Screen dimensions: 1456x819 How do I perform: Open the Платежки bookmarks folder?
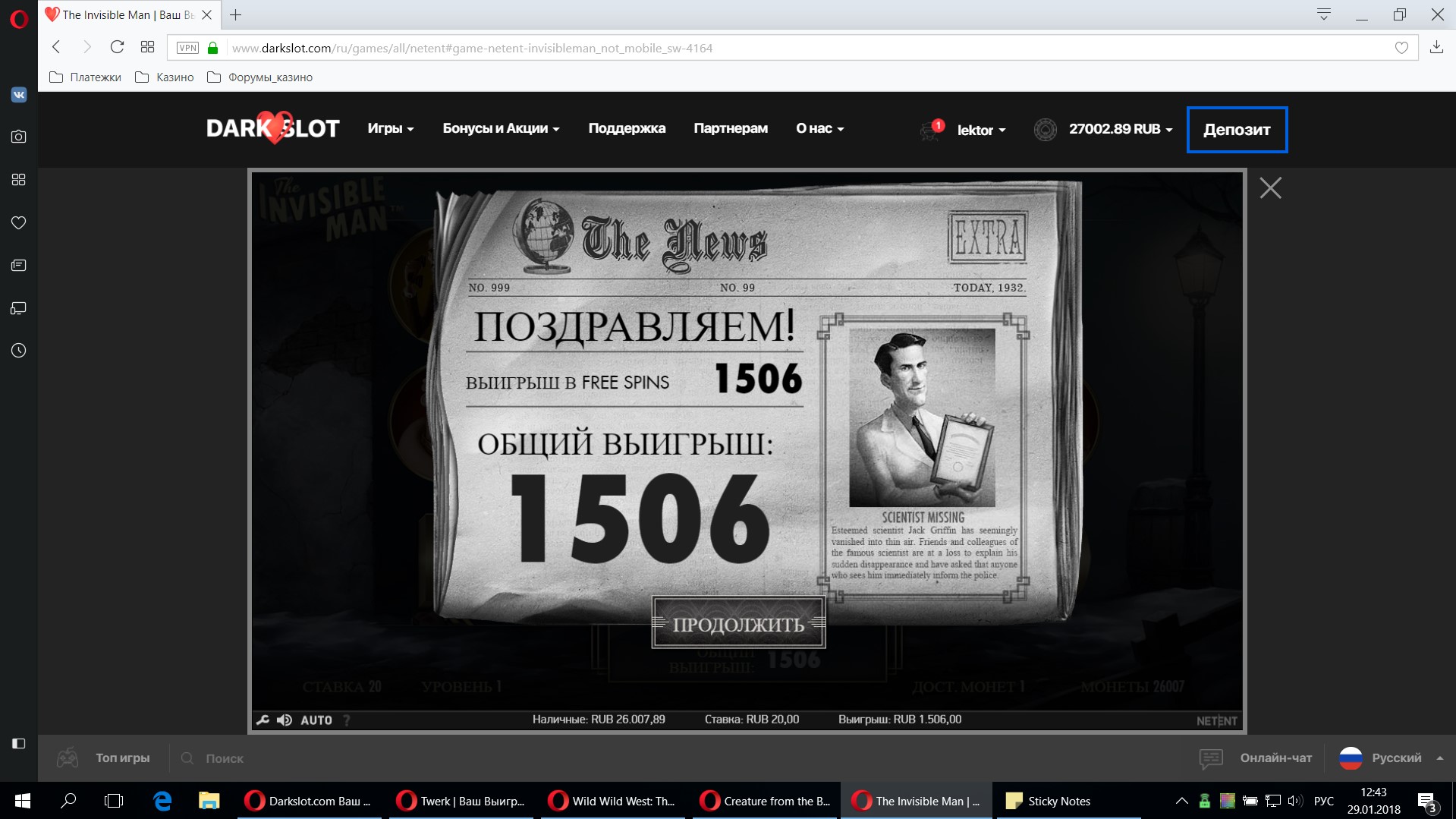pos(85,77)
